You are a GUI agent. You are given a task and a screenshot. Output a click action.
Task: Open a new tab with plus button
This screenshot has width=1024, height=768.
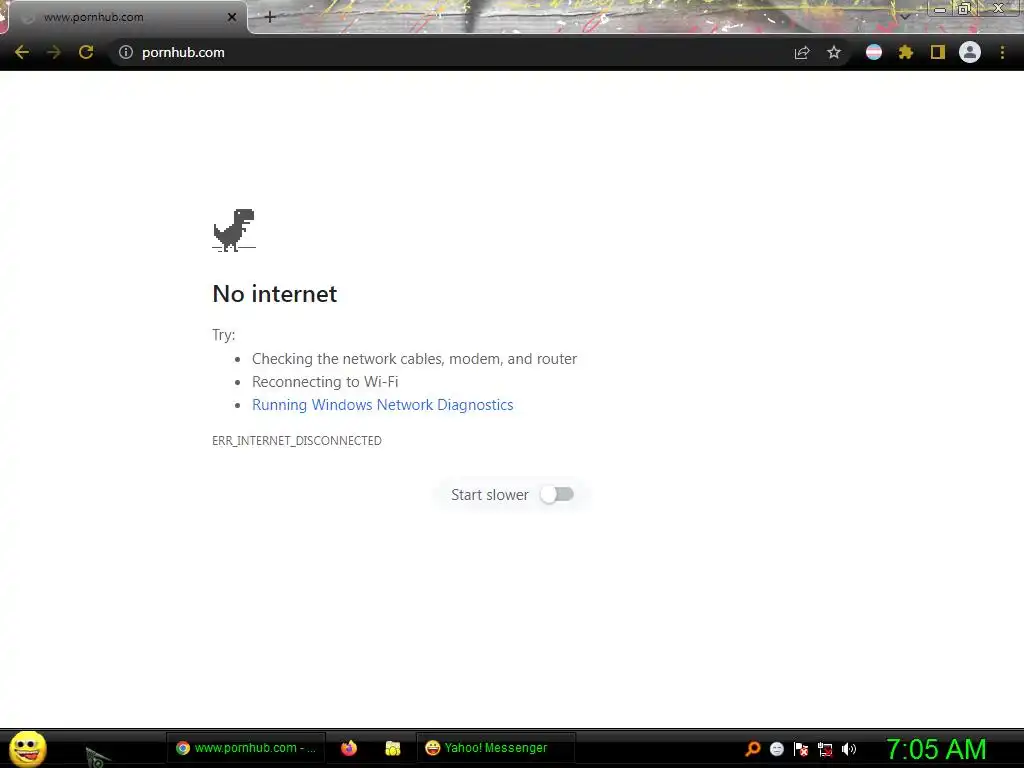[x=270, y=17]
